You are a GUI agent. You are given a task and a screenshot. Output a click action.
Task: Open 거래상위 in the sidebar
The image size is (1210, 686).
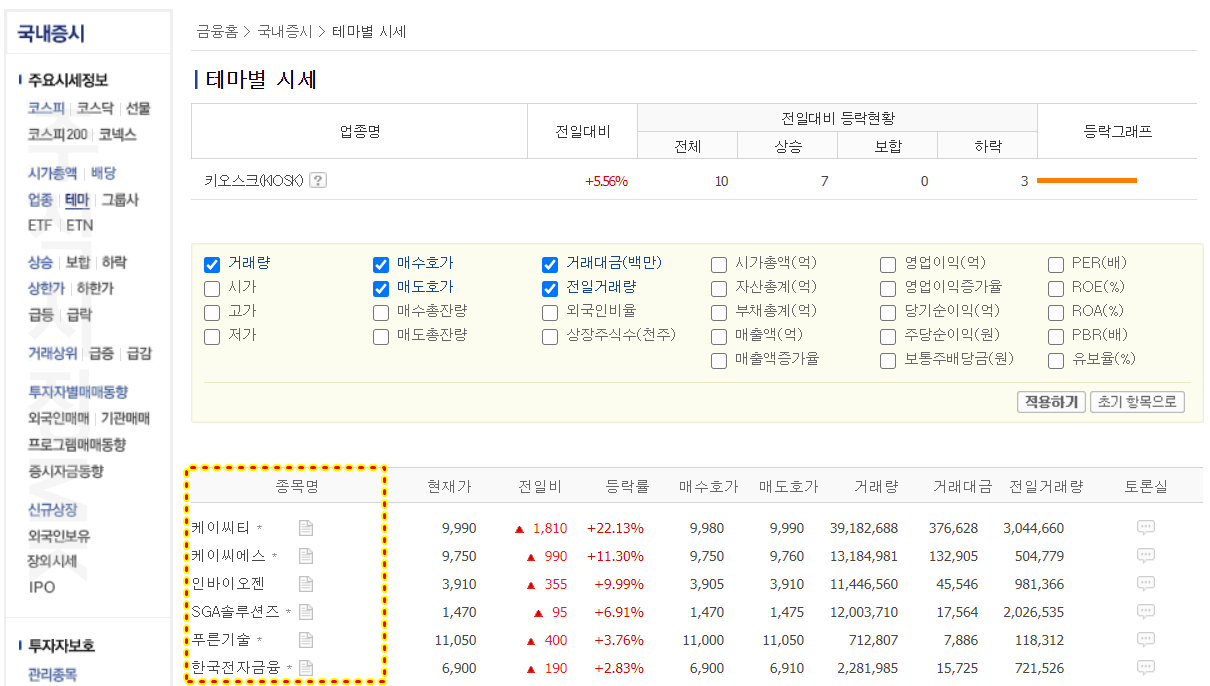(x=52, y=353)
